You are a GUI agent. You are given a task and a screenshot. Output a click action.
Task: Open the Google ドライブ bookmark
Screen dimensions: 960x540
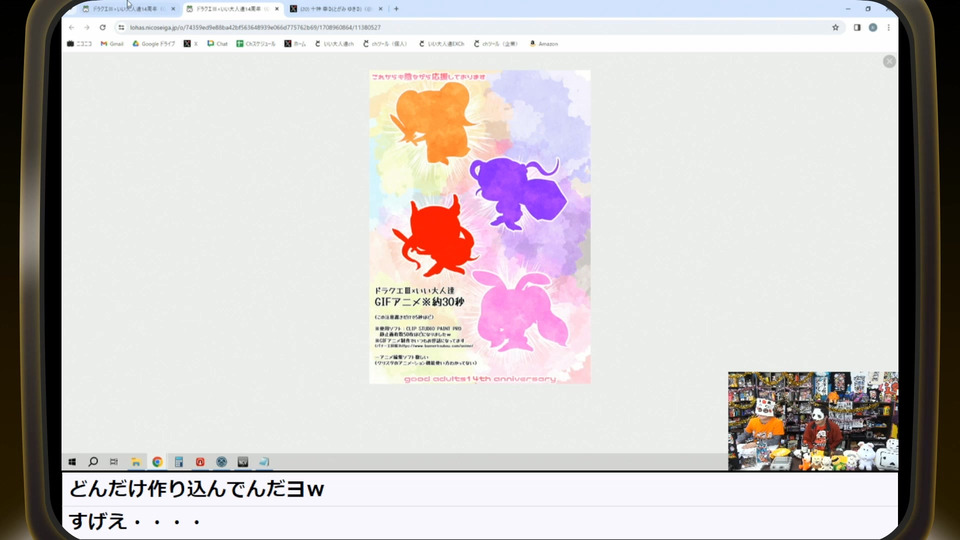click(x=154, y=44)
